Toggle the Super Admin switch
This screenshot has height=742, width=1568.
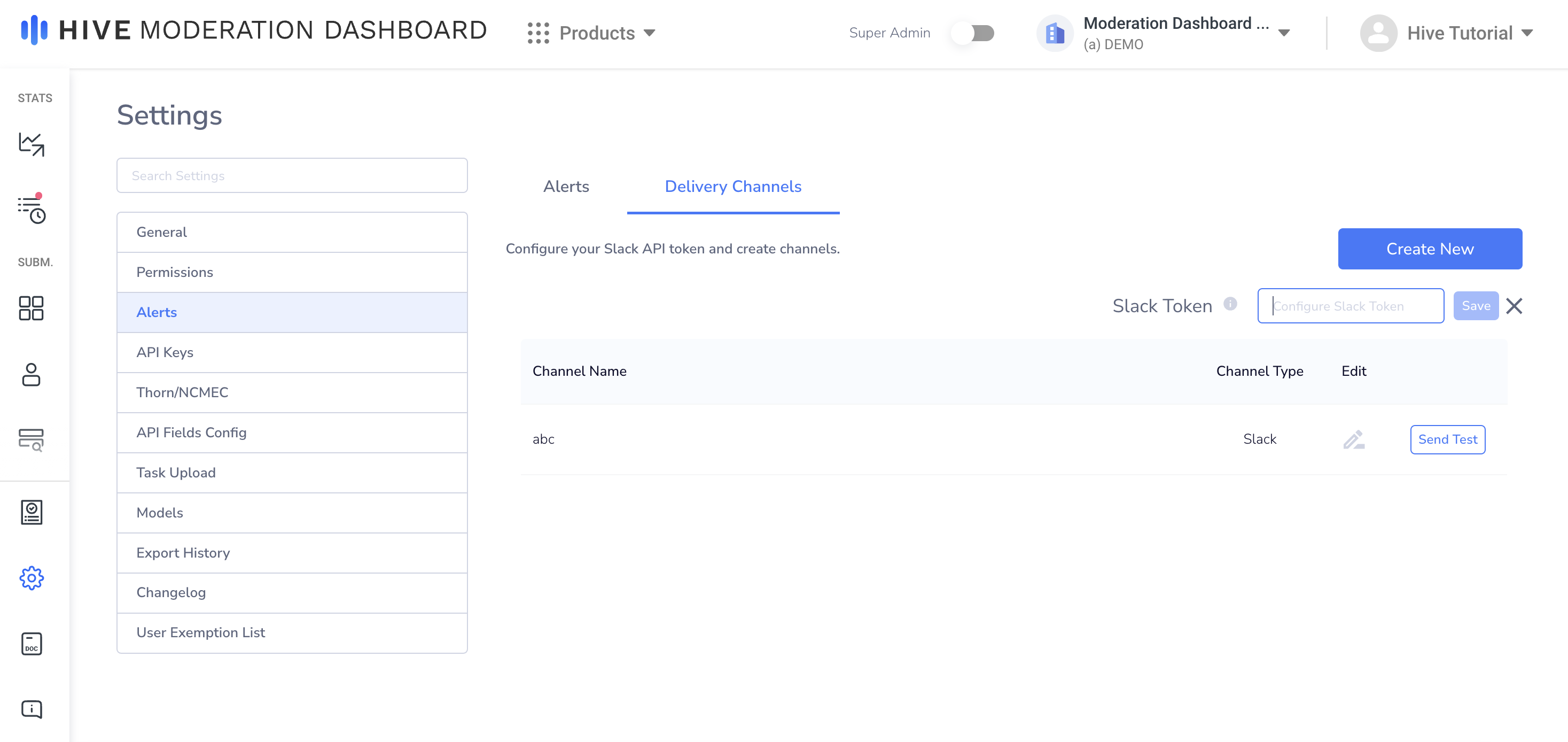pyautogui.click(x=974, y=33)
